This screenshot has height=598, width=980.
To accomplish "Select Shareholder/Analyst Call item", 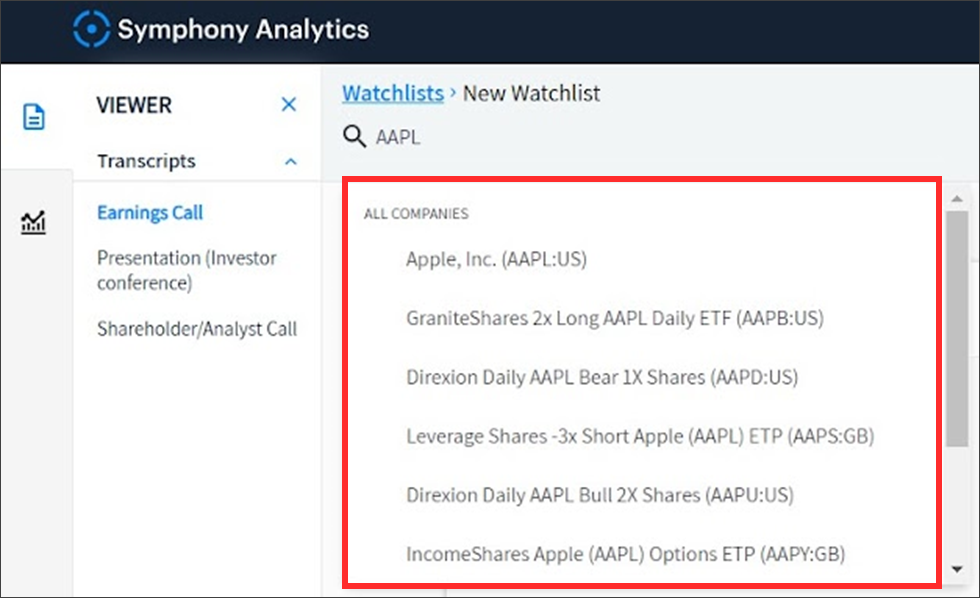I will pos(197,329).
